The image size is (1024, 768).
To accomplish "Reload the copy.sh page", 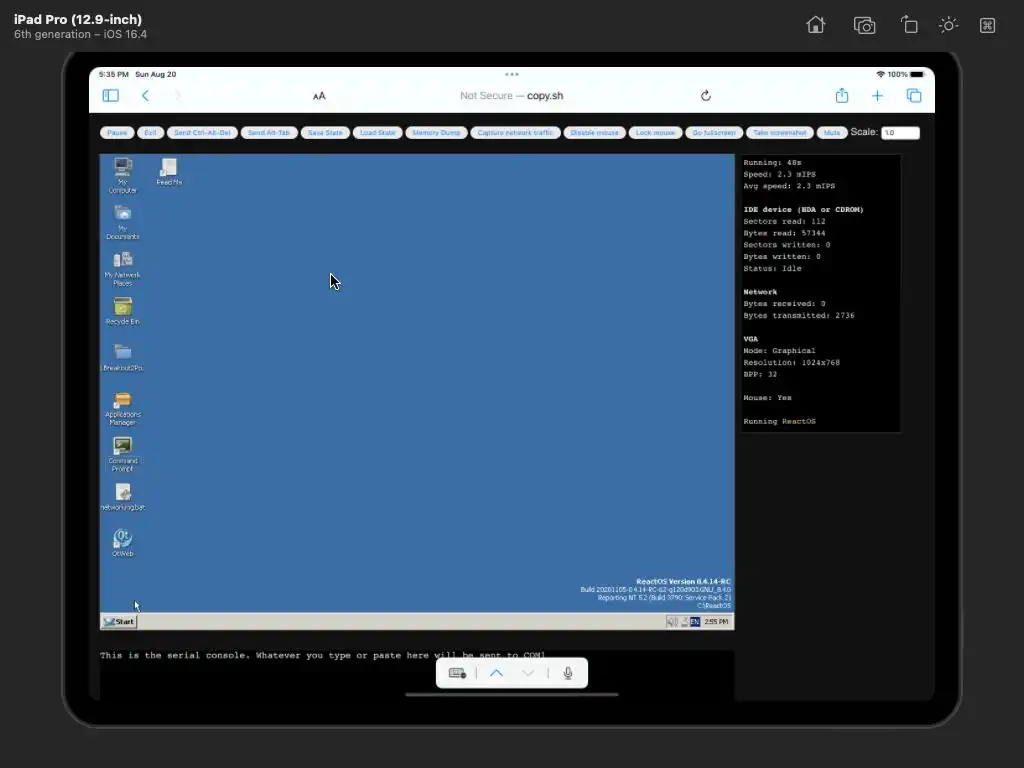I will (705, 95).
